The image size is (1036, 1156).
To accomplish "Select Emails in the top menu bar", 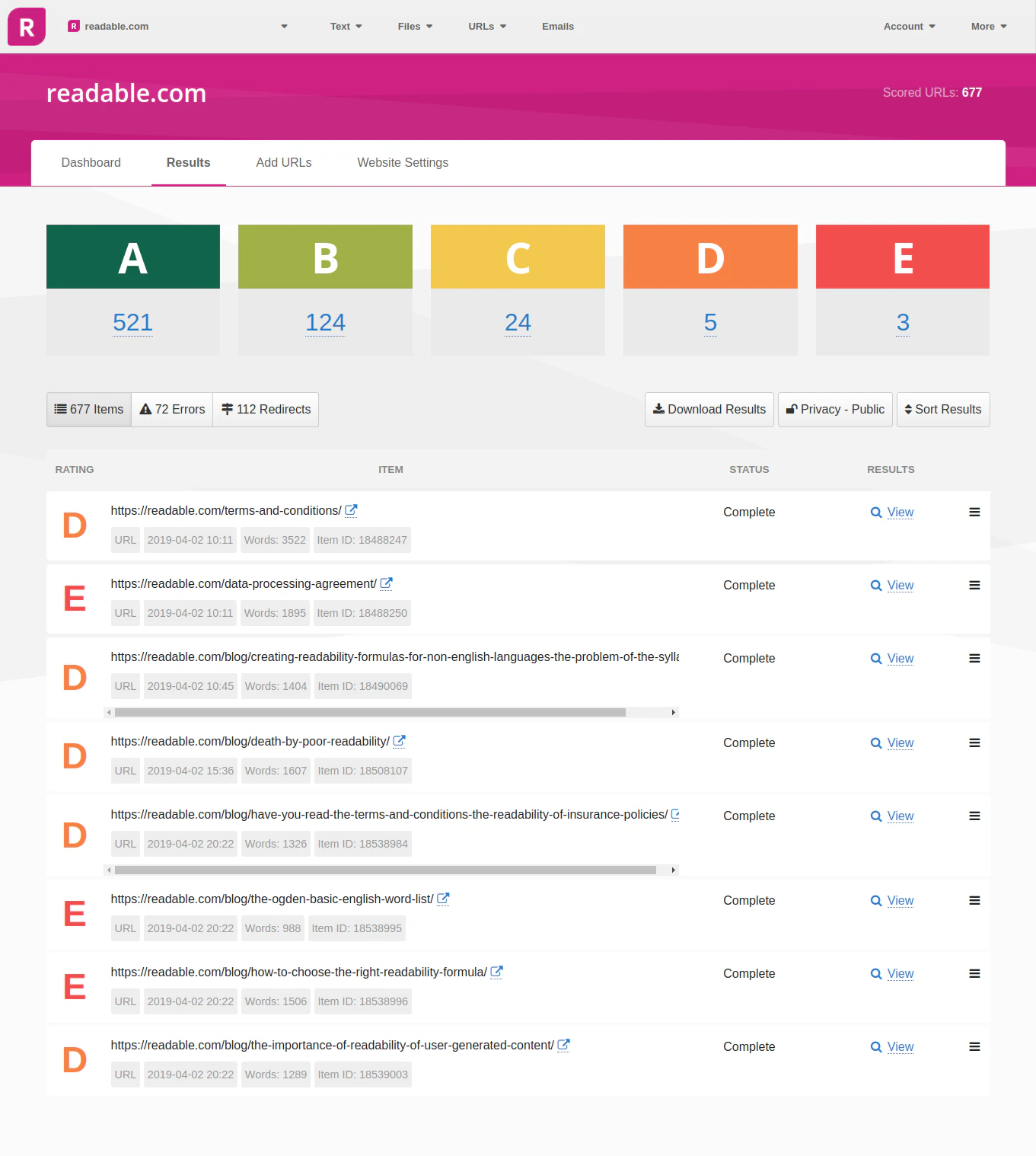I will pyautogui.click(x=558, y=26).
